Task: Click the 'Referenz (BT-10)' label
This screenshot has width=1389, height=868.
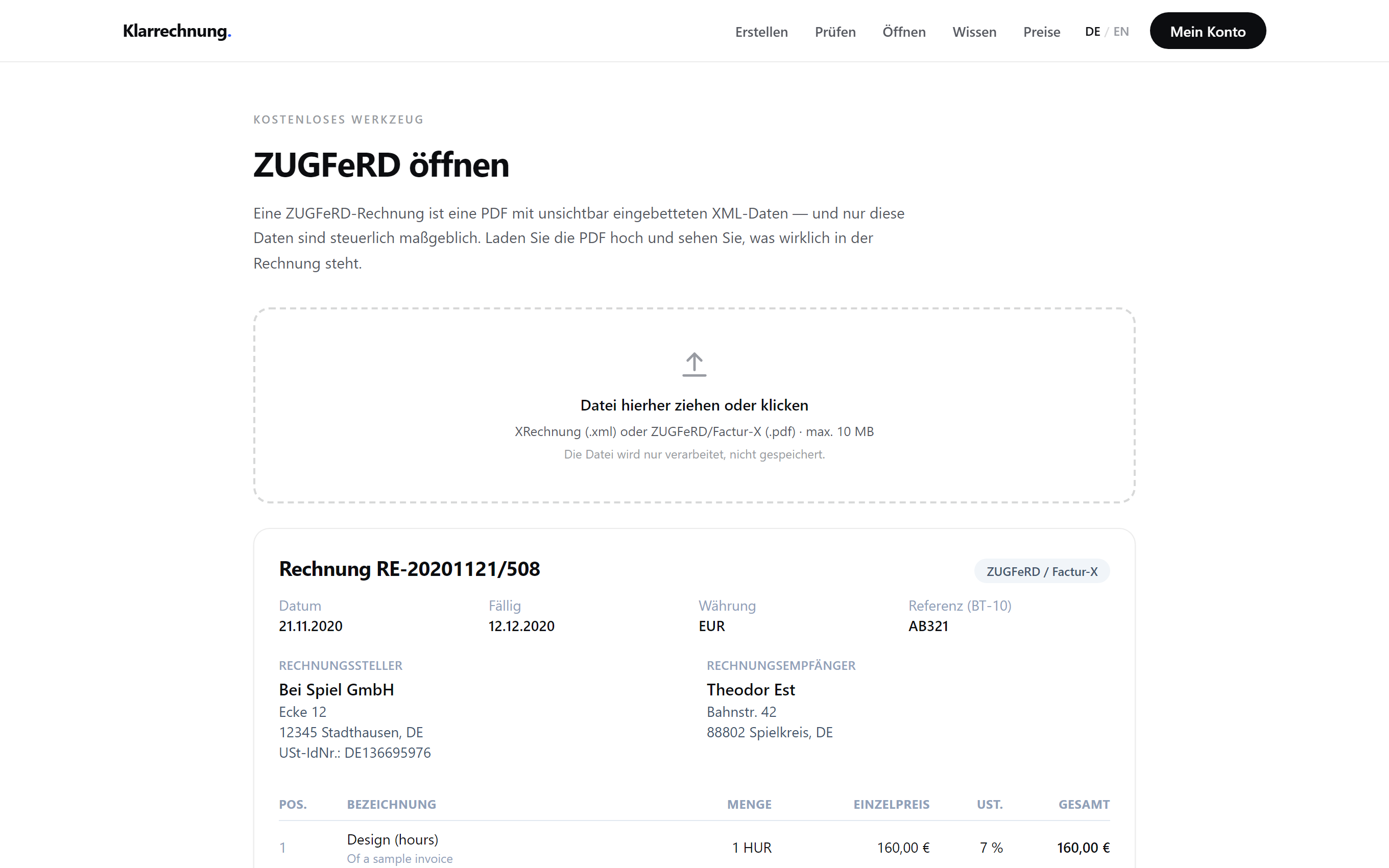Action: 960,606
